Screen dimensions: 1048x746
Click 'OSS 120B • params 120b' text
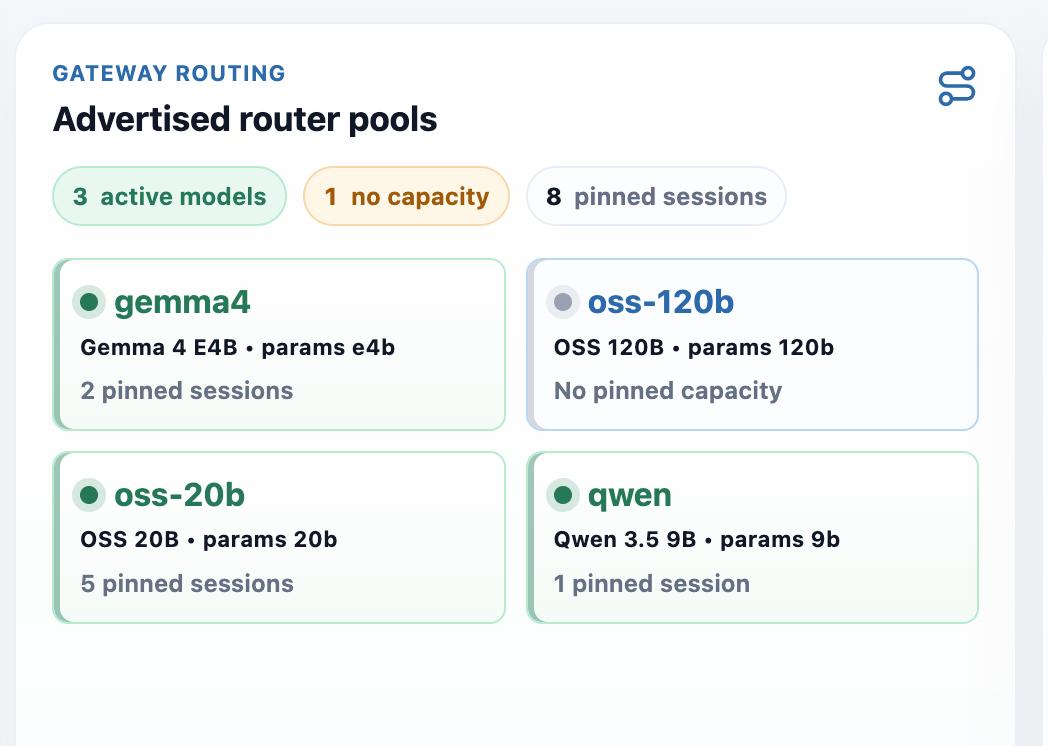click(694, 348)
